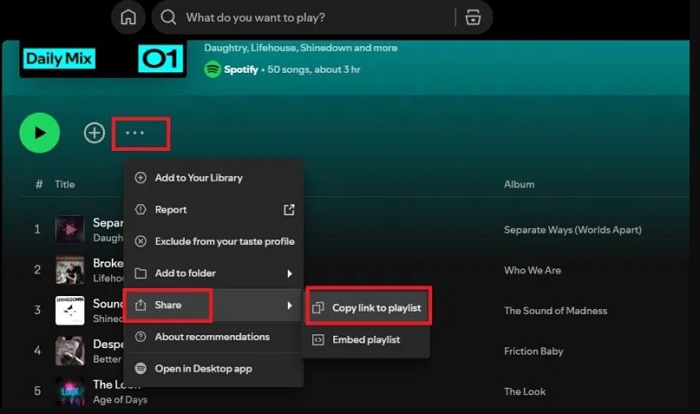
Task: Choose Add to Your Library
Action: [213, 178]
